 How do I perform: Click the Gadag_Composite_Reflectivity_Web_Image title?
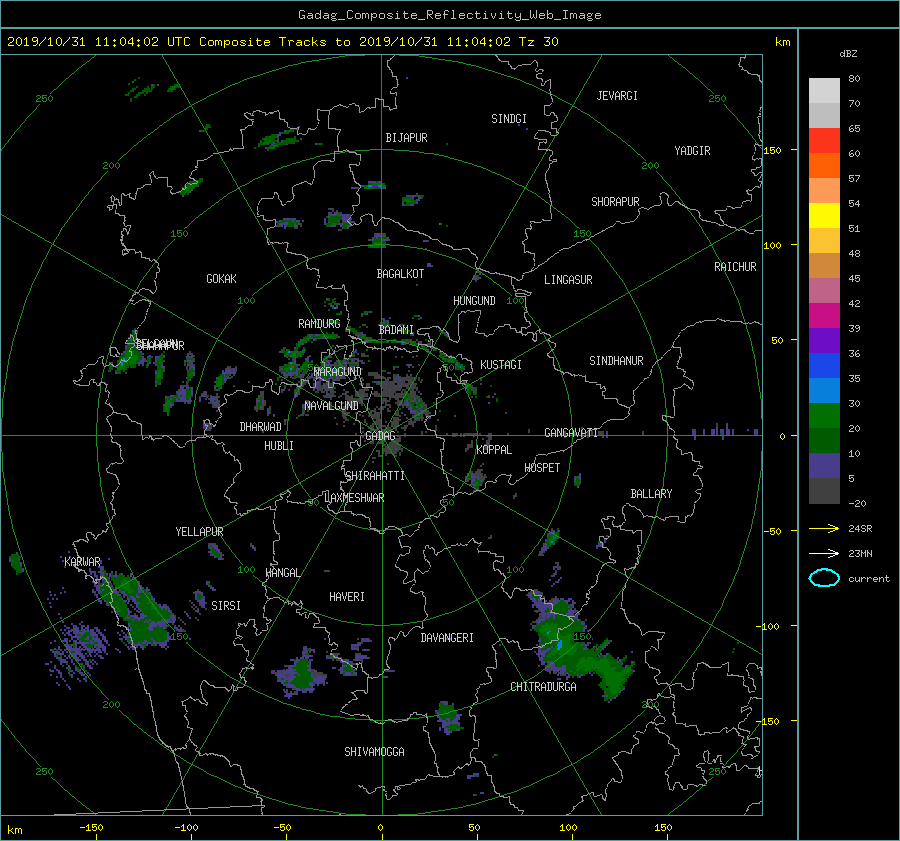coord(449,15)
